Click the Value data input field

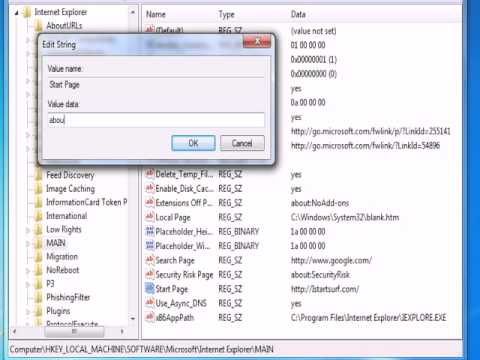click(156, 120)
